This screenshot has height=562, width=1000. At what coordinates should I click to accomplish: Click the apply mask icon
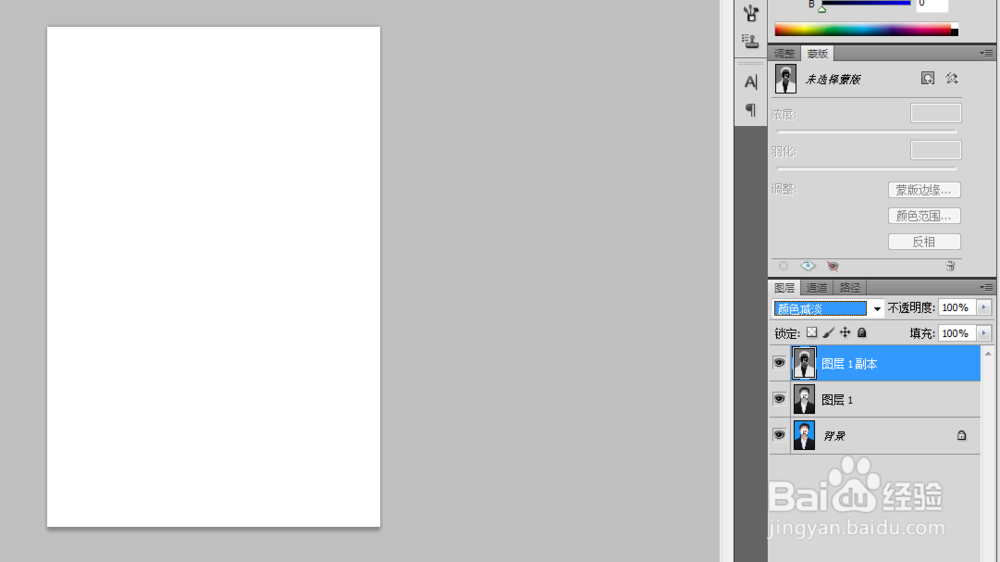808,266
